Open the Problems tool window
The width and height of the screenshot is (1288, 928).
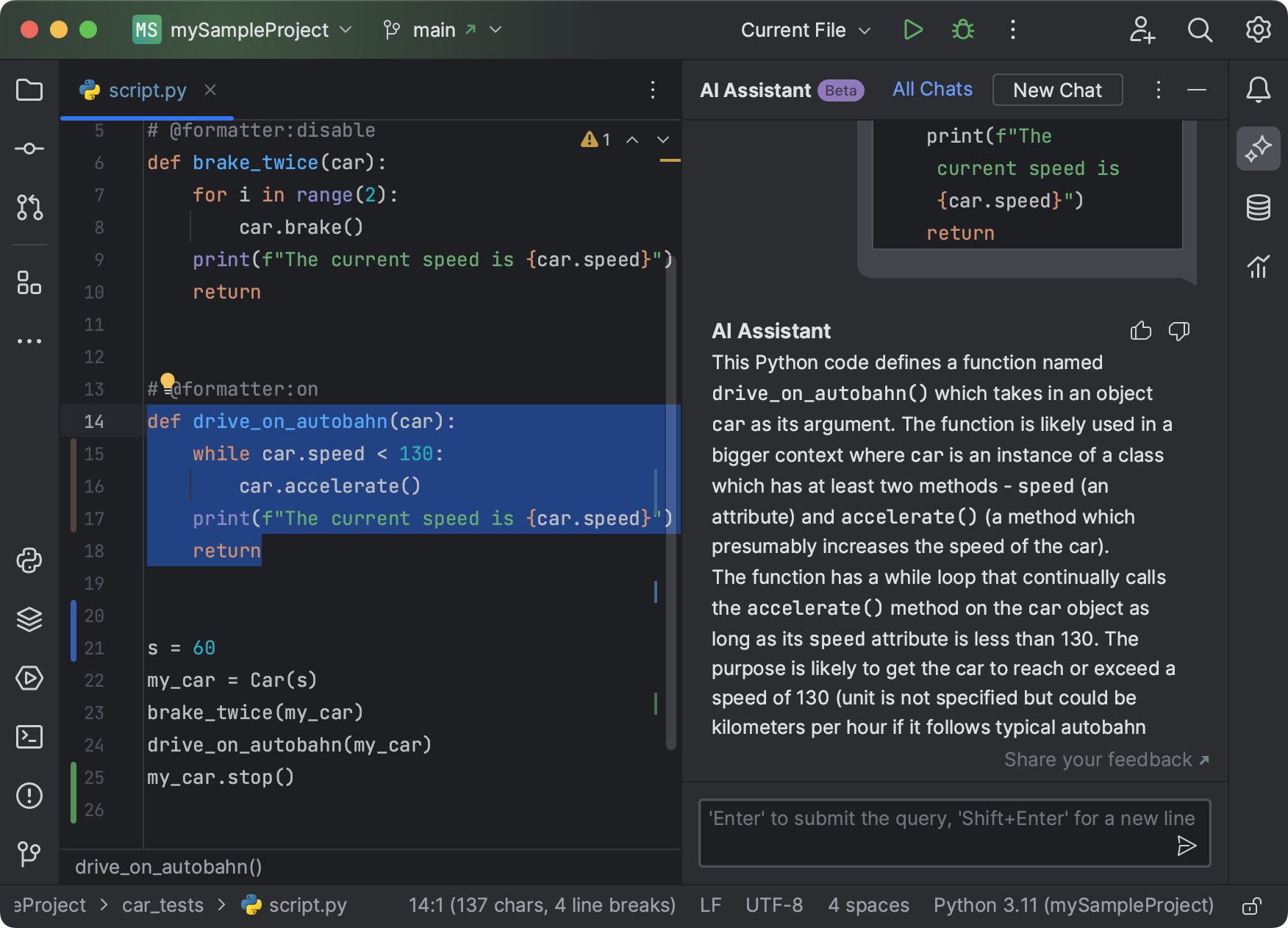[29, 796]
